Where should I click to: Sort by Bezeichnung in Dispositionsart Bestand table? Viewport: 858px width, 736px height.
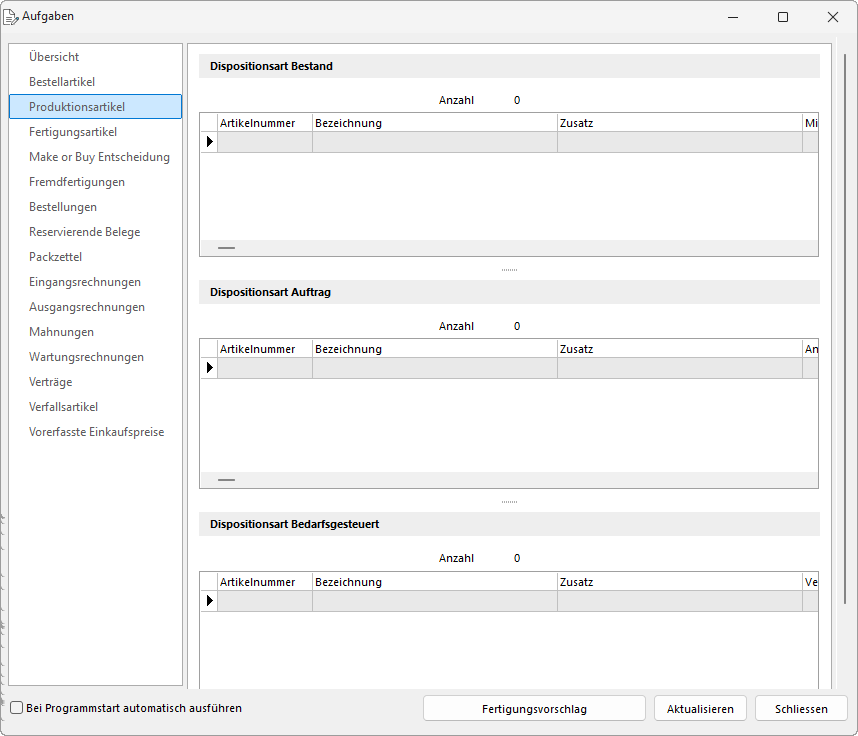tap(435, 123)
